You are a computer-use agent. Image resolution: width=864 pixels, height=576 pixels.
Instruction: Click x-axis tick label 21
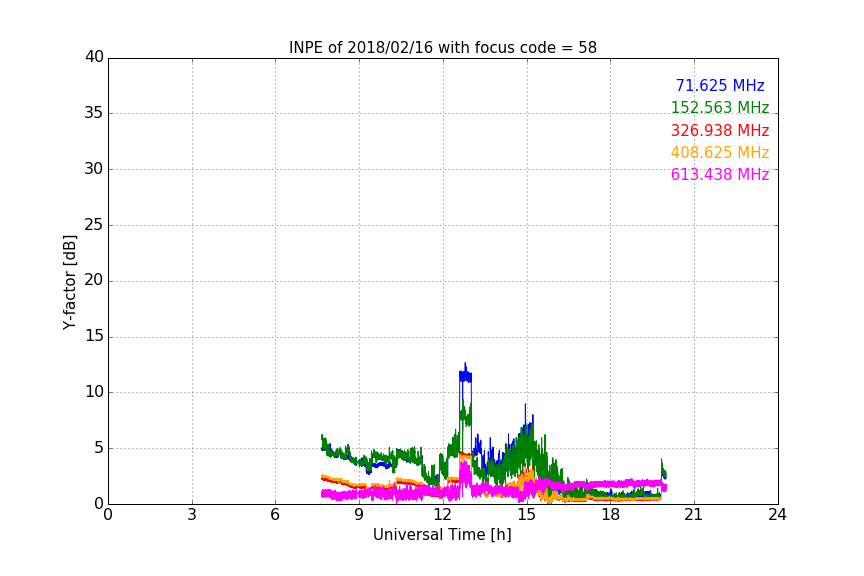pos(694,515)
